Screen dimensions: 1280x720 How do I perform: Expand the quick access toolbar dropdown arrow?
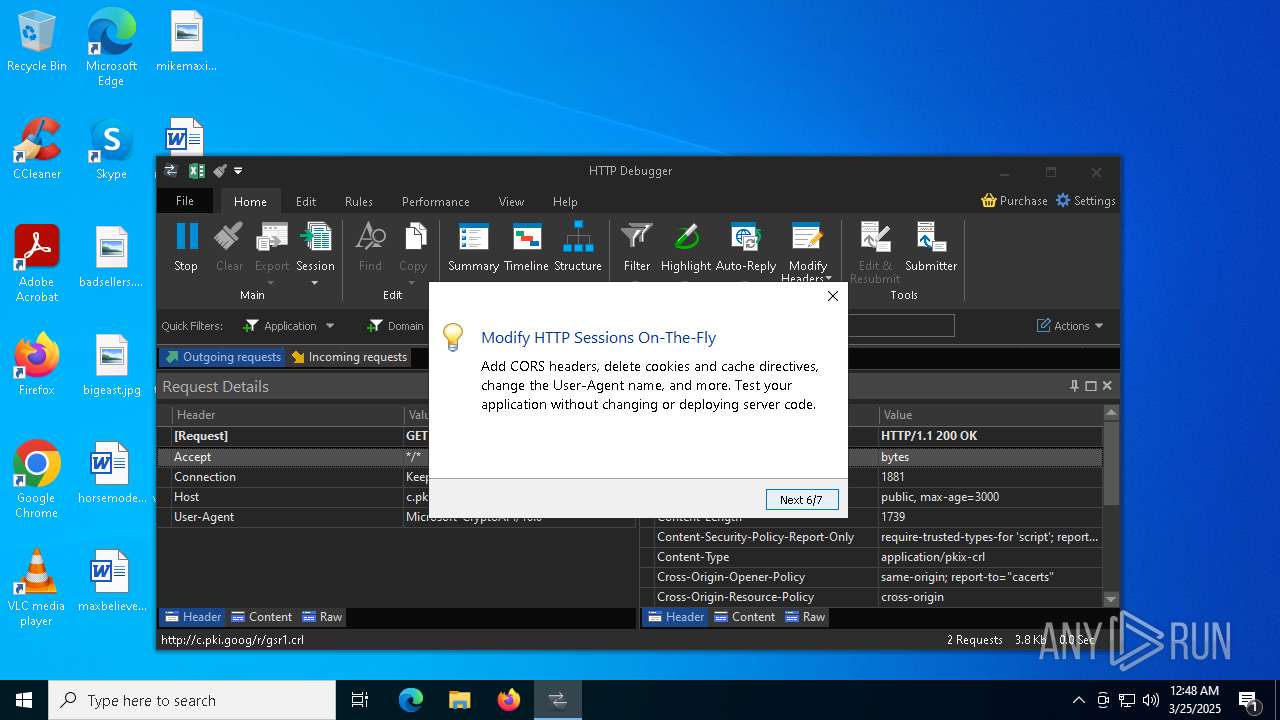pyautogui.click(x=239, y=171)
